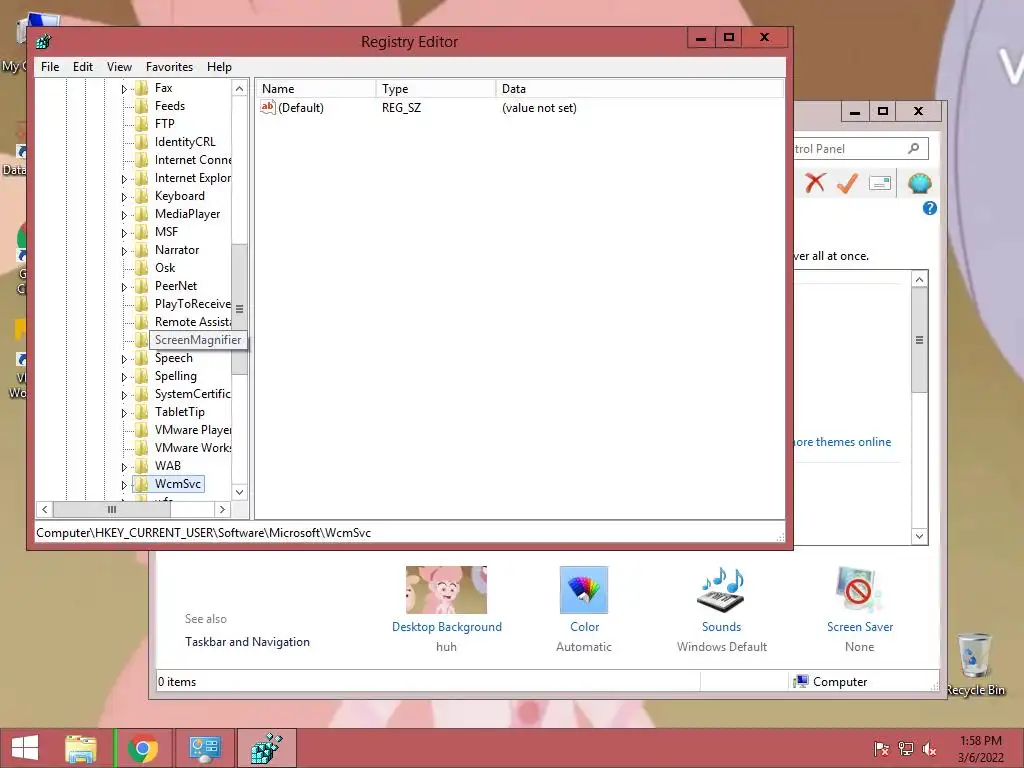1024x768 pixels.
Task: Click the Name column header
Action: [315, 89]
